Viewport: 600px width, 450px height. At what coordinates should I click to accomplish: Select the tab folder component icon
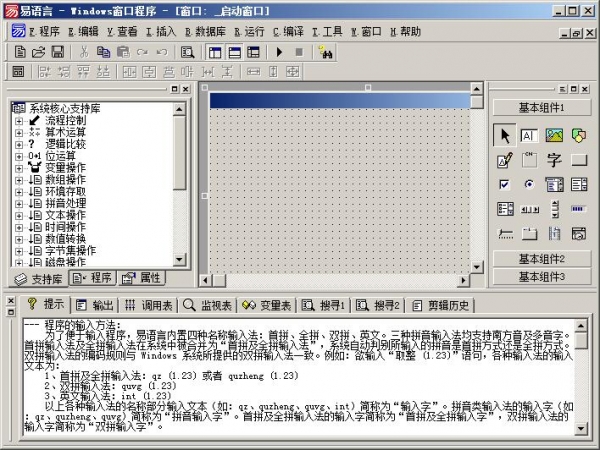(x=530, y=233)
